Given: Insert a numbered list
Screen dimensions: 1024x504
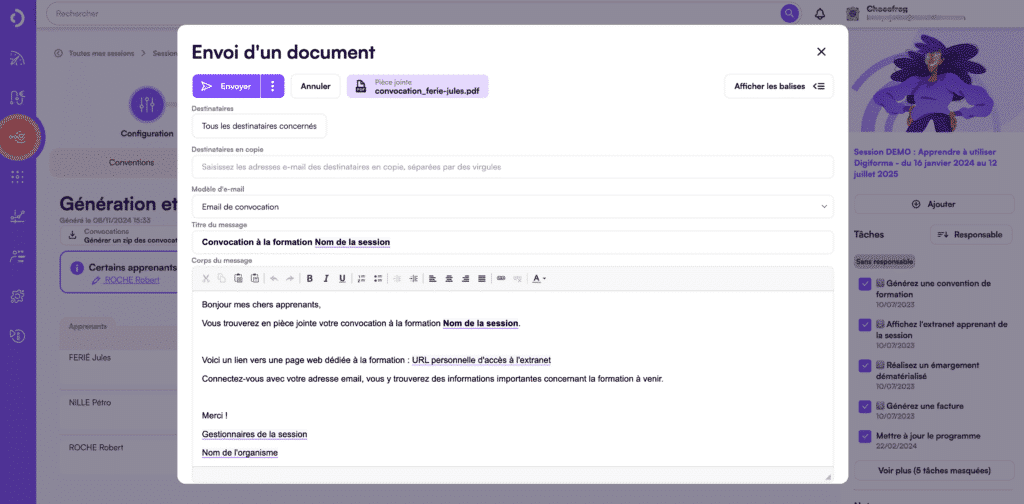Looking at the screenshot, I should click(x=361, y=279).
